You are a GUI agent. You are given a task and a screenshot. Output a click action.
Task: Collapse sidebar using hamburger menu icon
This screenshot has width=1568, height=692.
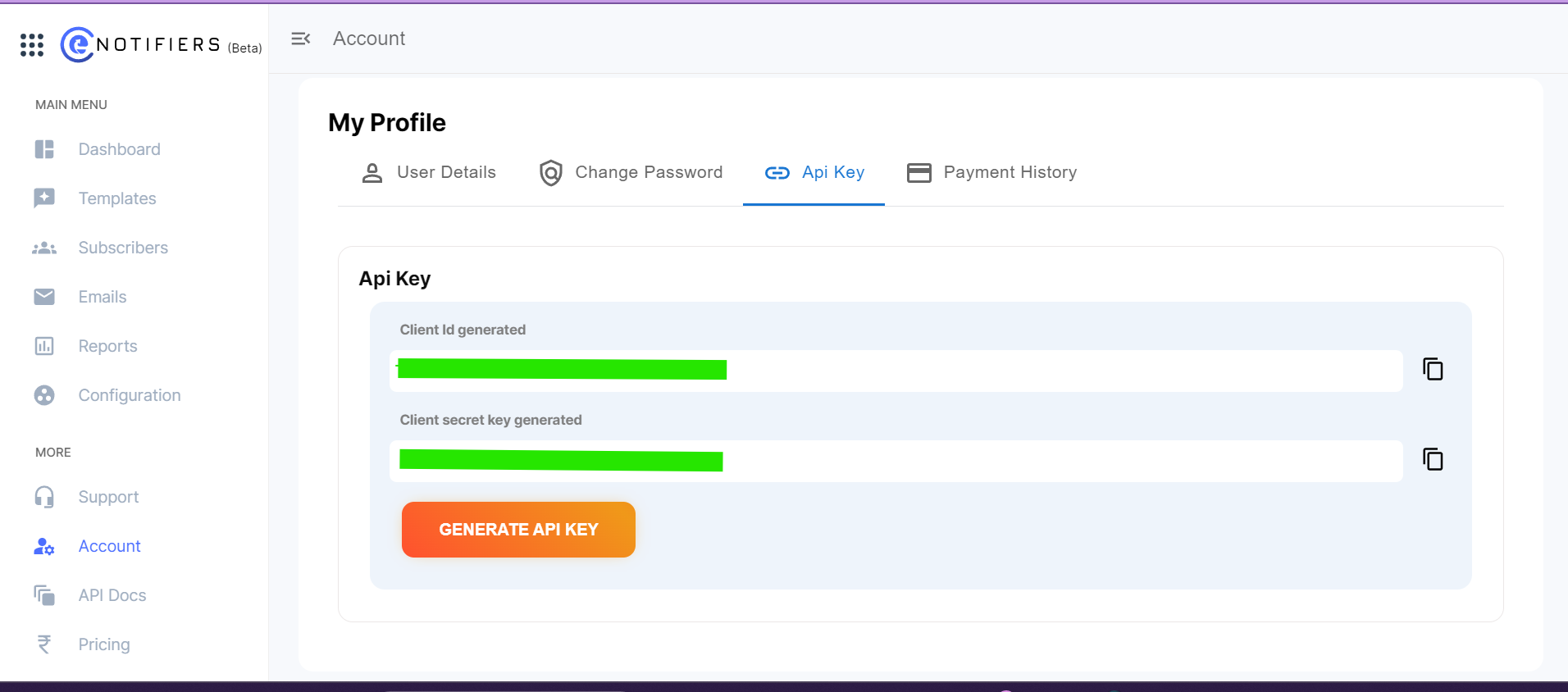click(301, 39)
